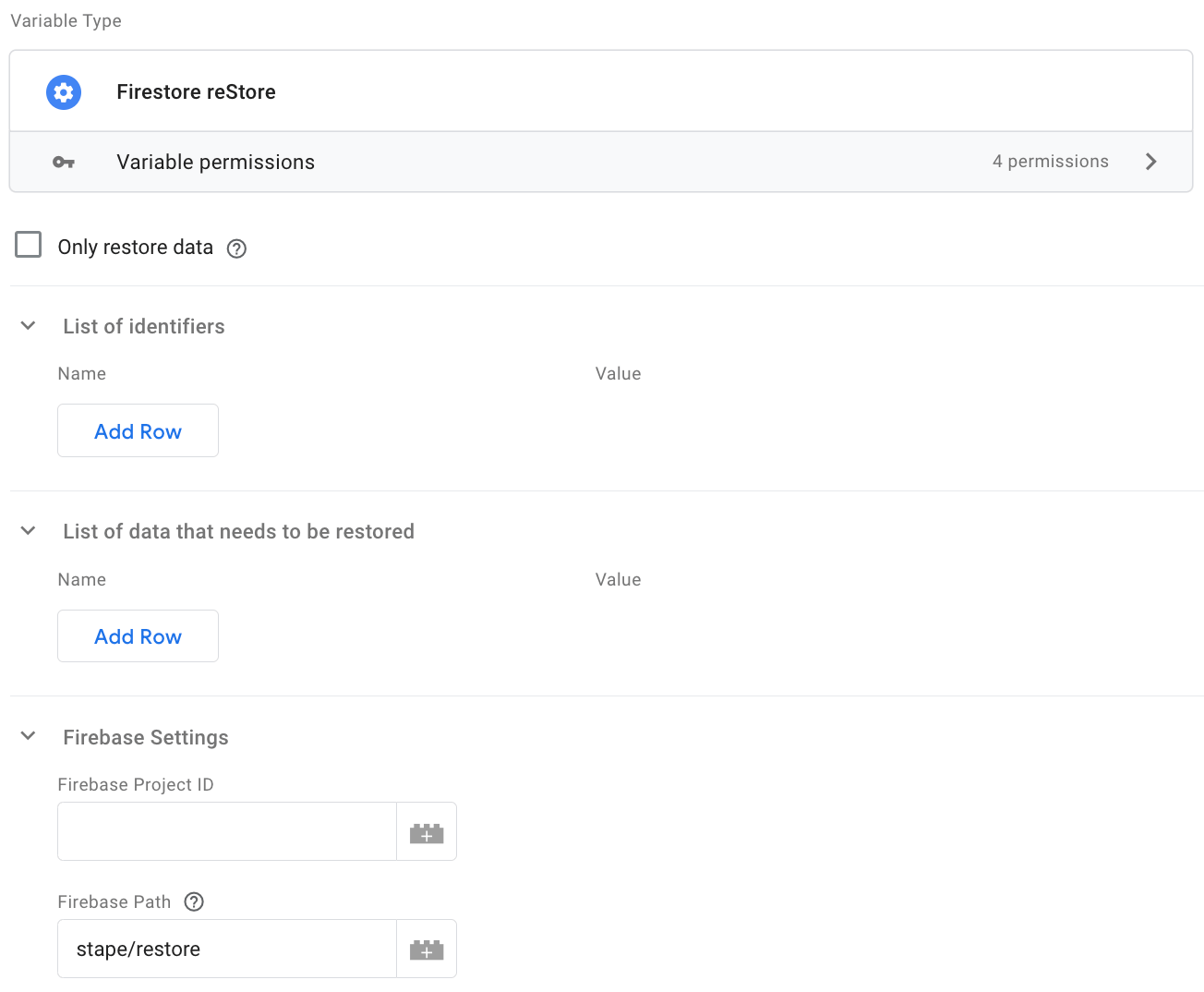Add Row under List of identifiers
Image resolution: width=1204 pixels, height=992 pixels.
138,430
